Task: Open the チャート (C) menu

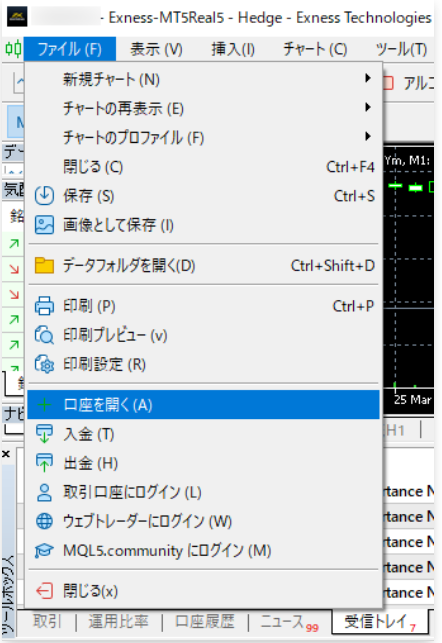Action: [315, 49]
